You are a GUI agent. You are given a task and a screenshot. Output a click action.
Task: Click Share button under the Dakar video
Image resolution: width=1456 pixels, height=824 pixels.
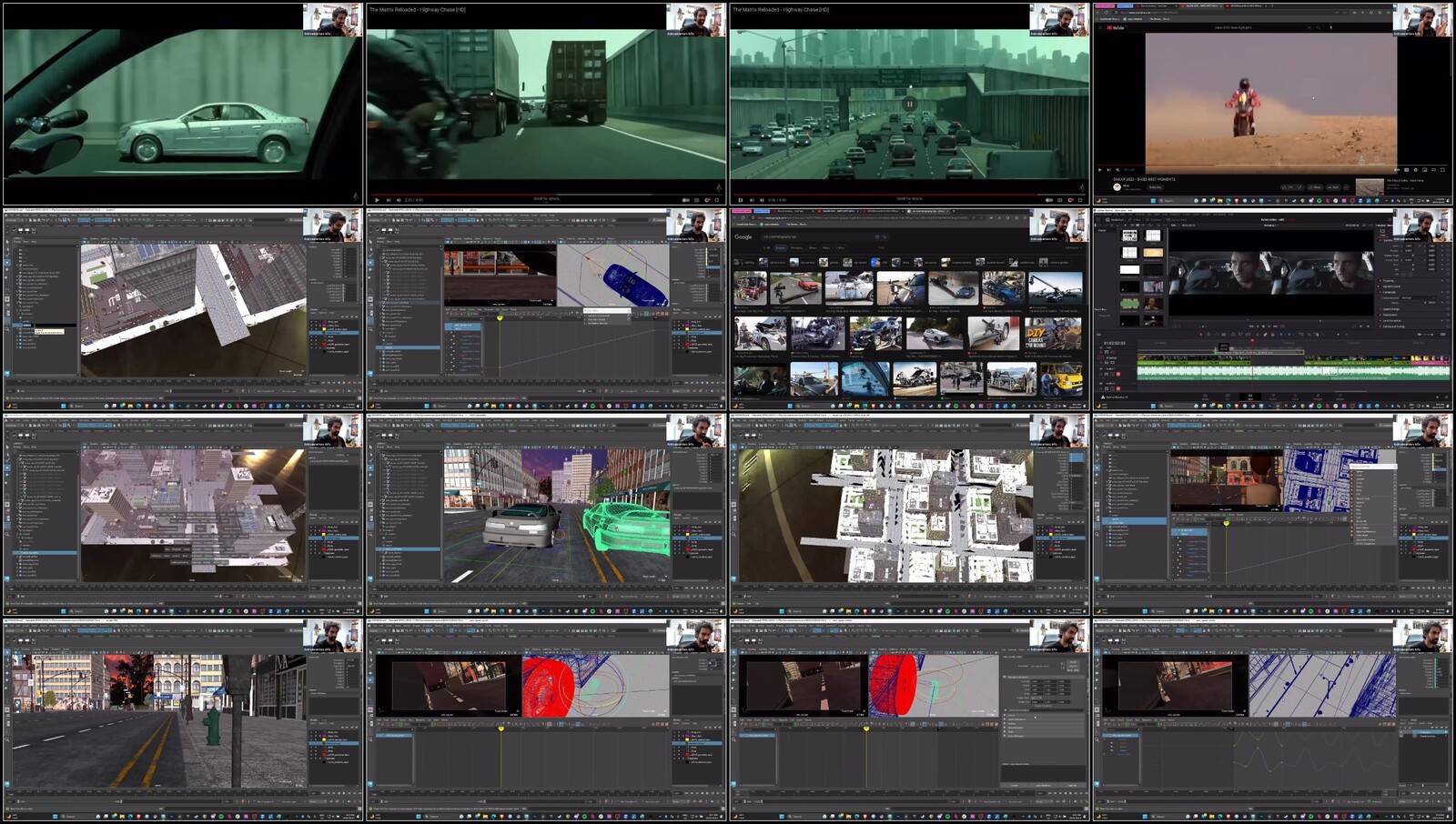(x=1315, y=187)
